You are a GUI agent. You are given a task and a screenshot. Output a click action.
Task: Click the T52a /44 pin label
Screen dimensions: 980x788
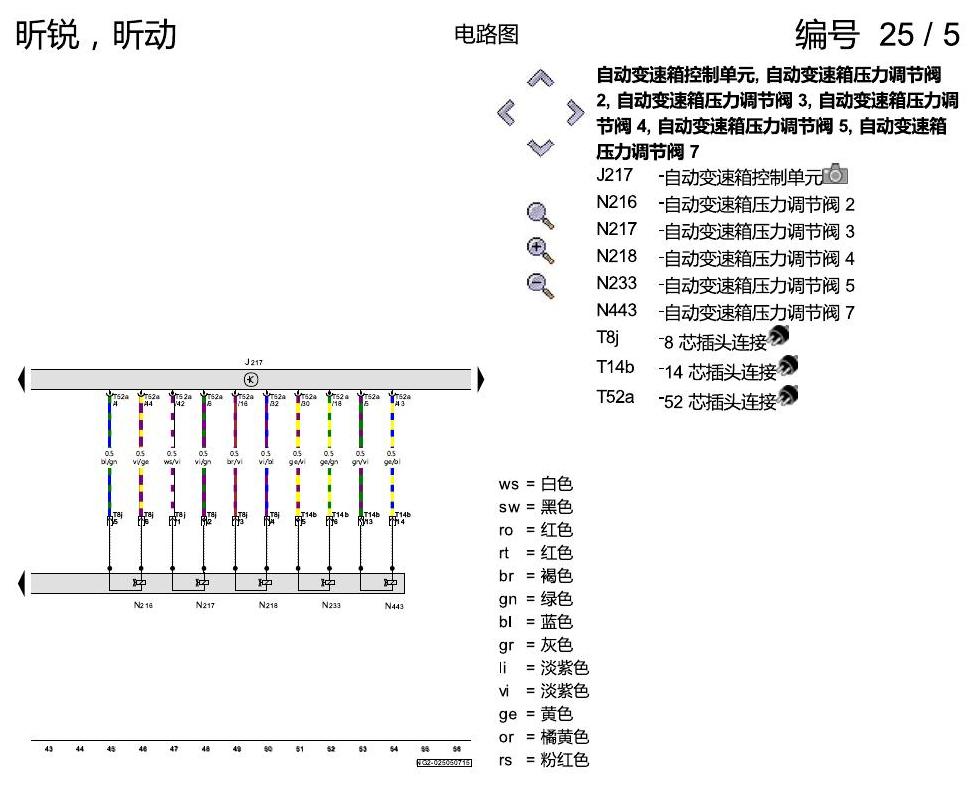[x=152, y=400]
